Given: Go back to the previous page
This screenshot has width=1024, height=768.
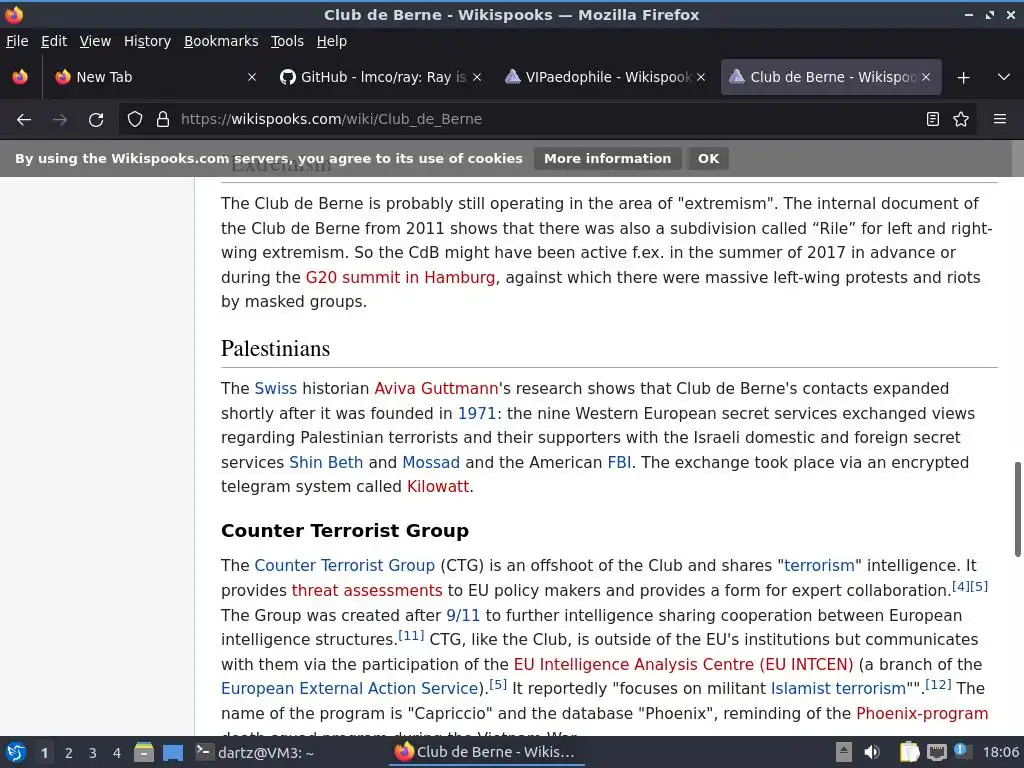Looking at the screenshot, I should coord(24,120).
